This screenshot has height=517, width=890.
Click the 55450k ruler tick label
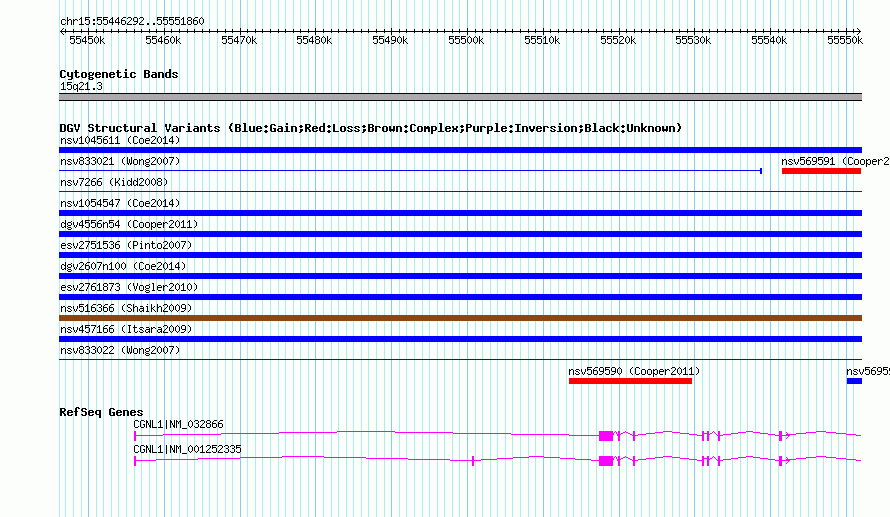(87, 40)
